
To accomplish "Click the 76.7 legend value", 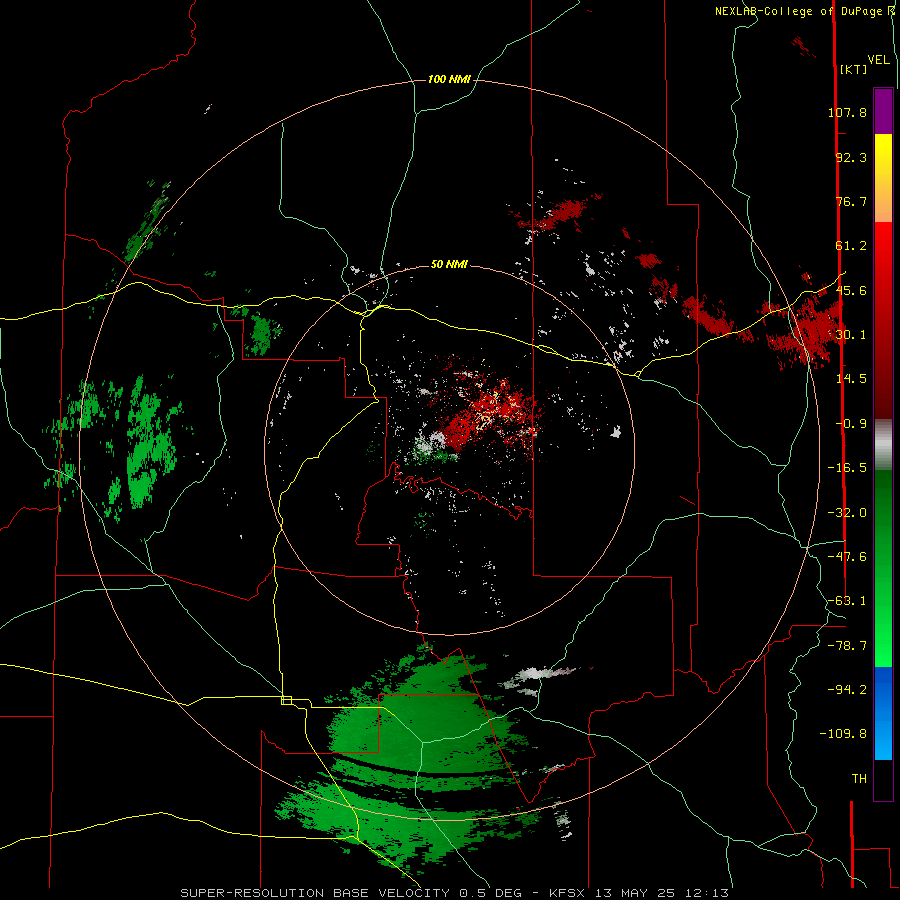I will click(x=851, y=201).
